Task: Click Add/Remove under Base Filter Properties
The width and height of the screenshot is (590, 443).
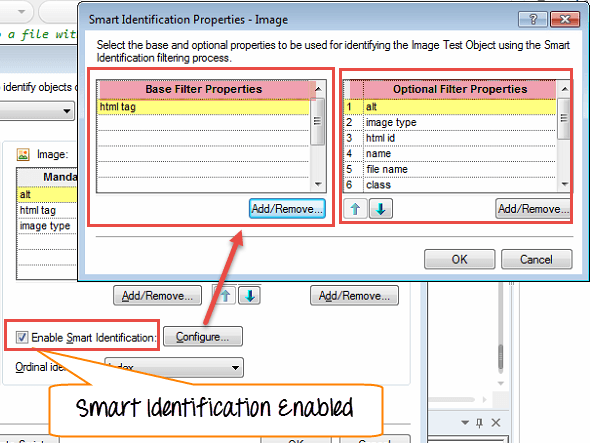Action: click(x=287, y=209)
